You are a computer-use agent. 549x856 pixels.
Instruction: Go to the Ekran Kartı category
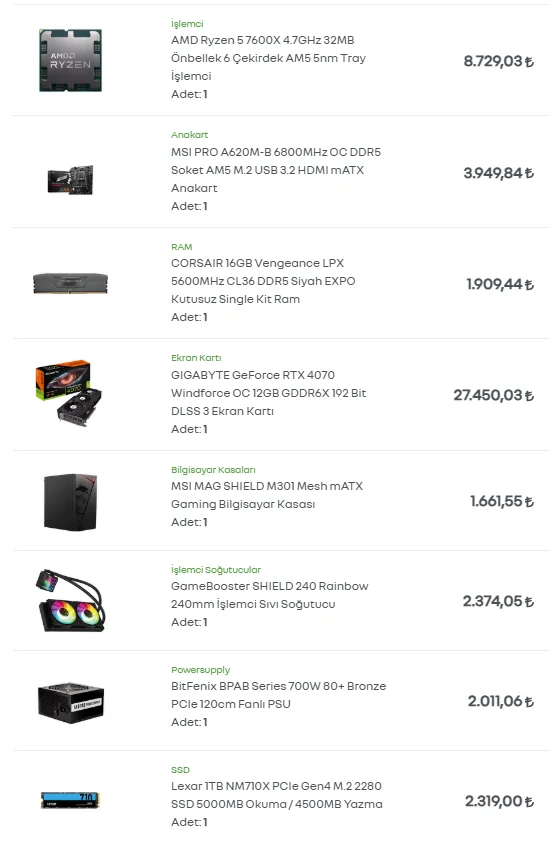[196, 358]
